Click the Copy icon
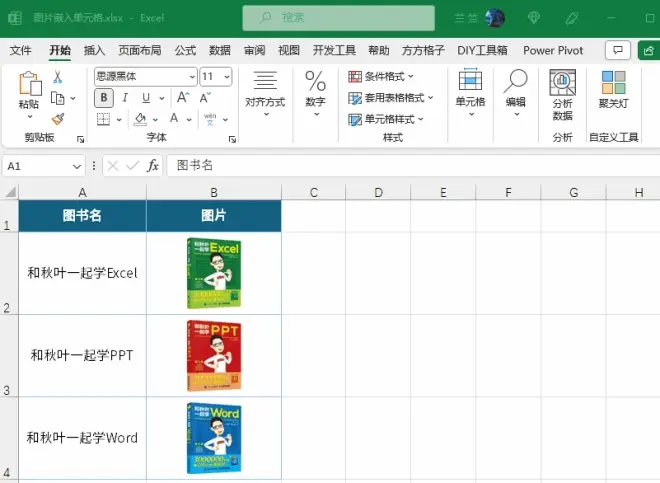Viewport: 660px width, 483px height. 58,98
